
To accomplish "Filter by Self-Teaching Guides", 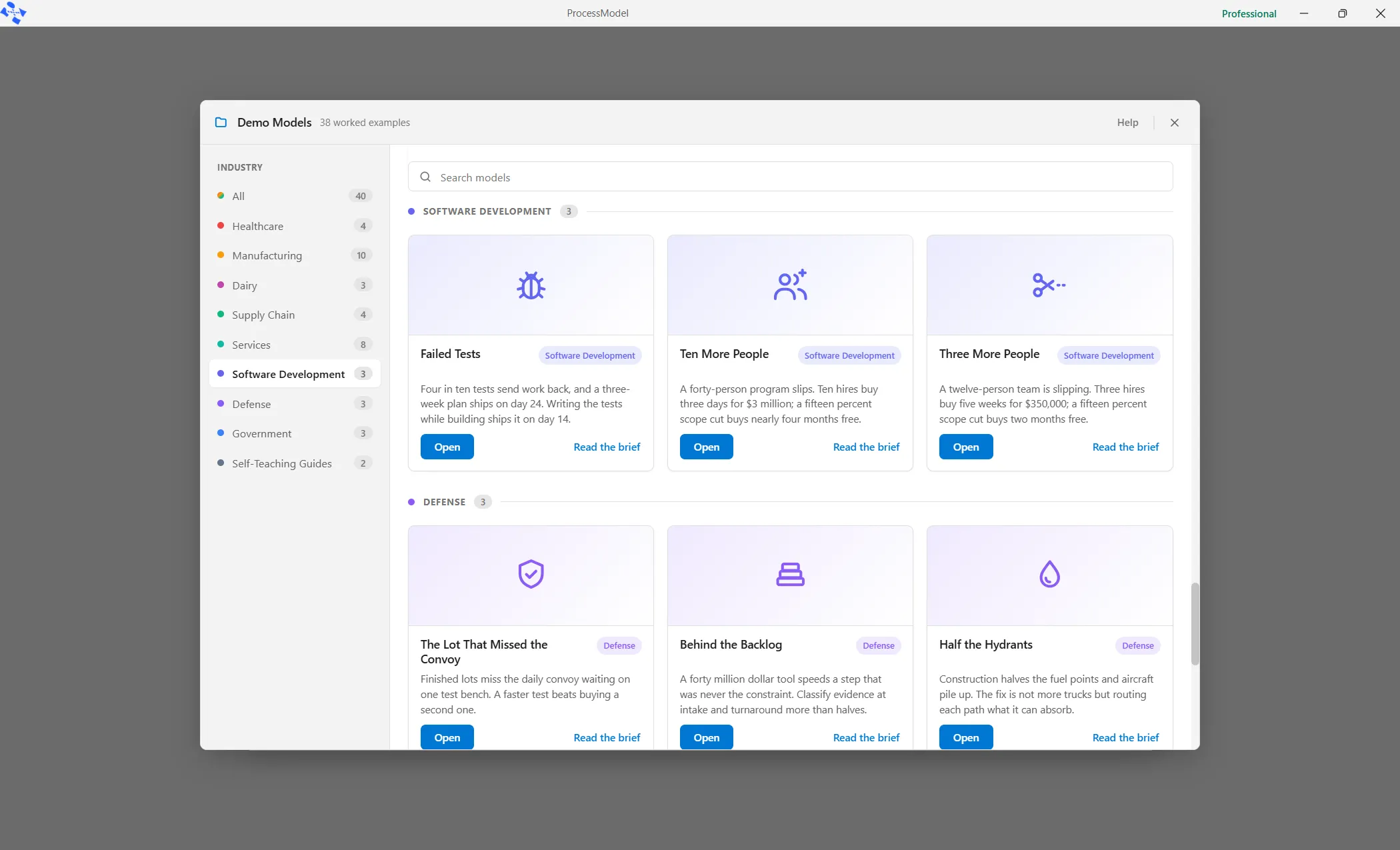I will pyautogui.click(x=295, y=463).
